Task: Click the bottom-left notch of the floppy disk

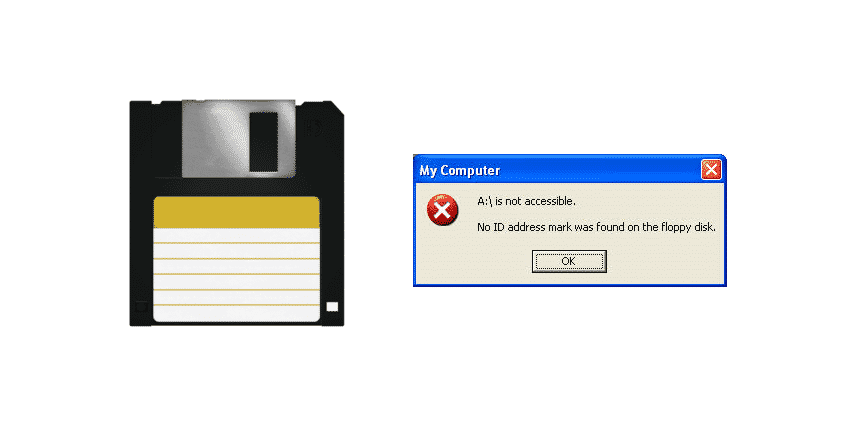Action: pyautogui.click(x=141, y=307)
